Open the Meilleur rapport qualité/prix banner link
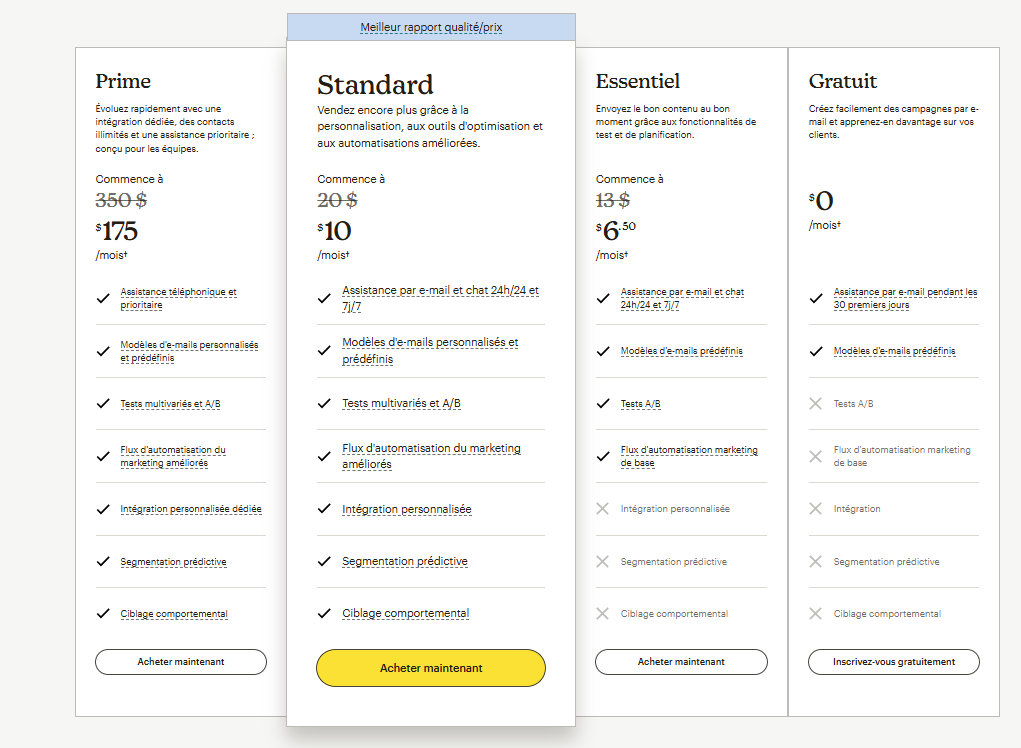This screenshot has height=748, width=1021. click(x=431, y=27)
